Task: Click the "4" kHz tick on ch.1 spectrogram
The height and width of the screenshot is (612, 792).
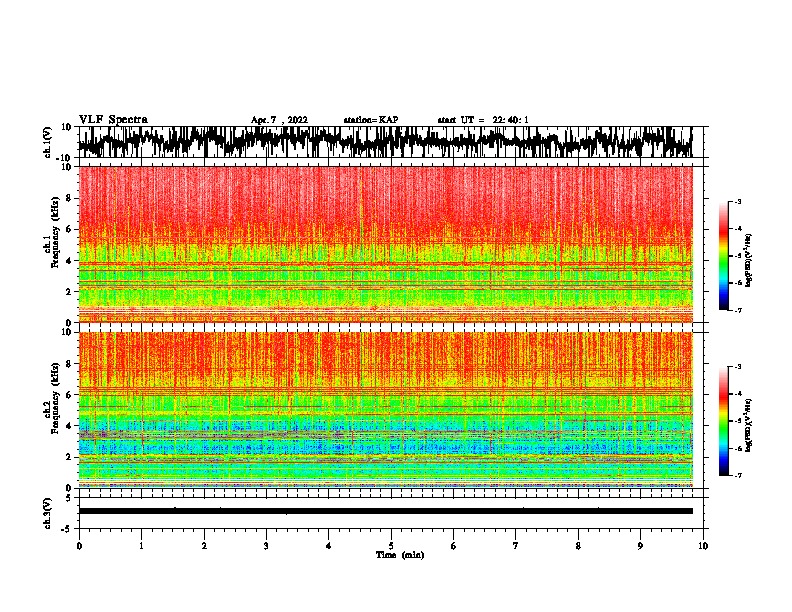Action: (x=69, y=261)
